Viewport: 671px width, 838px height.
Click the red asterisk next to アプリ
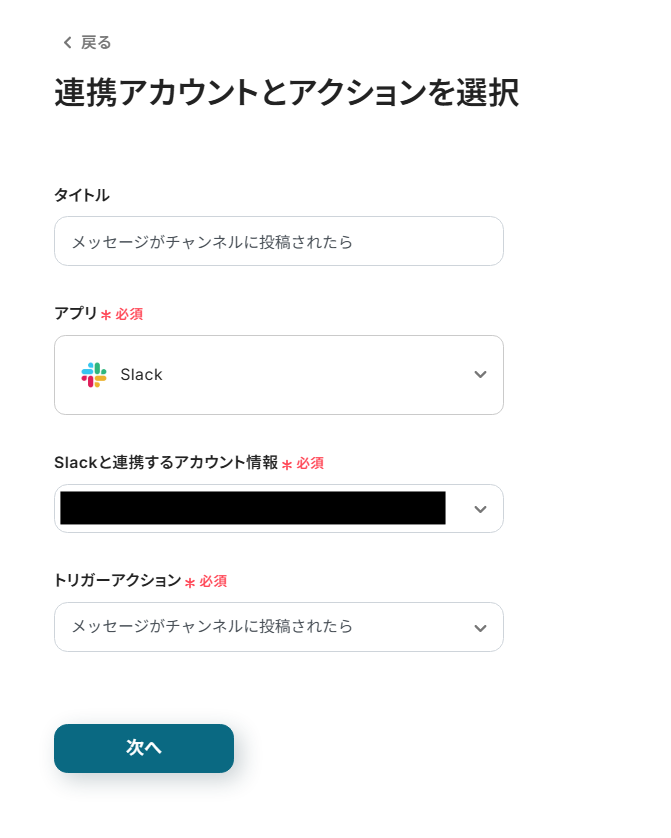(x=106, y=315)
